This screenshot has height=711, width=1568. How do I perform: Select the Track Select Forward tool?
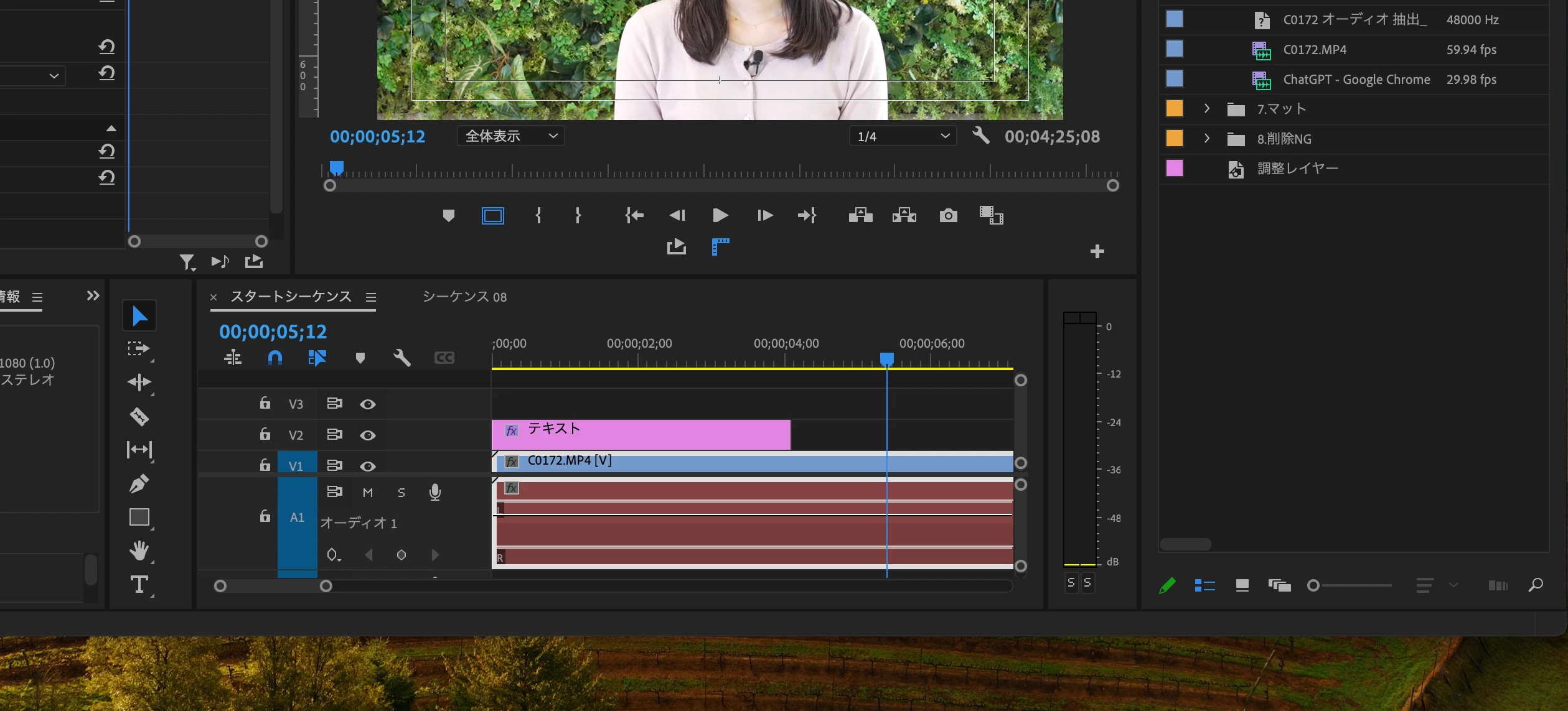point(139,348)
